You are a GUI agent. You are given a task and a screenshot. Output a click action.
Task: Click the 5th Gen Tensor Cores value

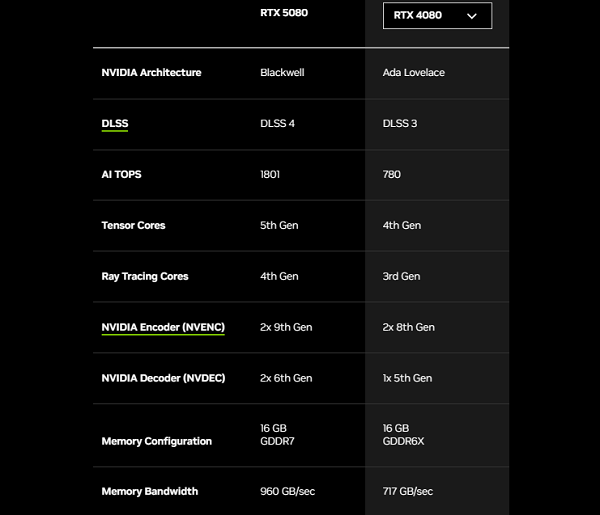[279, 225]
